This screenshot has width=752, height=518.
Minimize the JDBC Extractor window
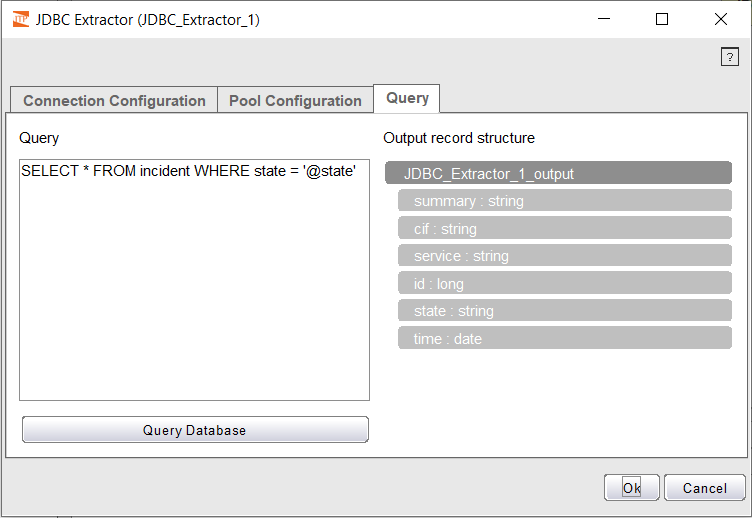click(x=604, y=19)
